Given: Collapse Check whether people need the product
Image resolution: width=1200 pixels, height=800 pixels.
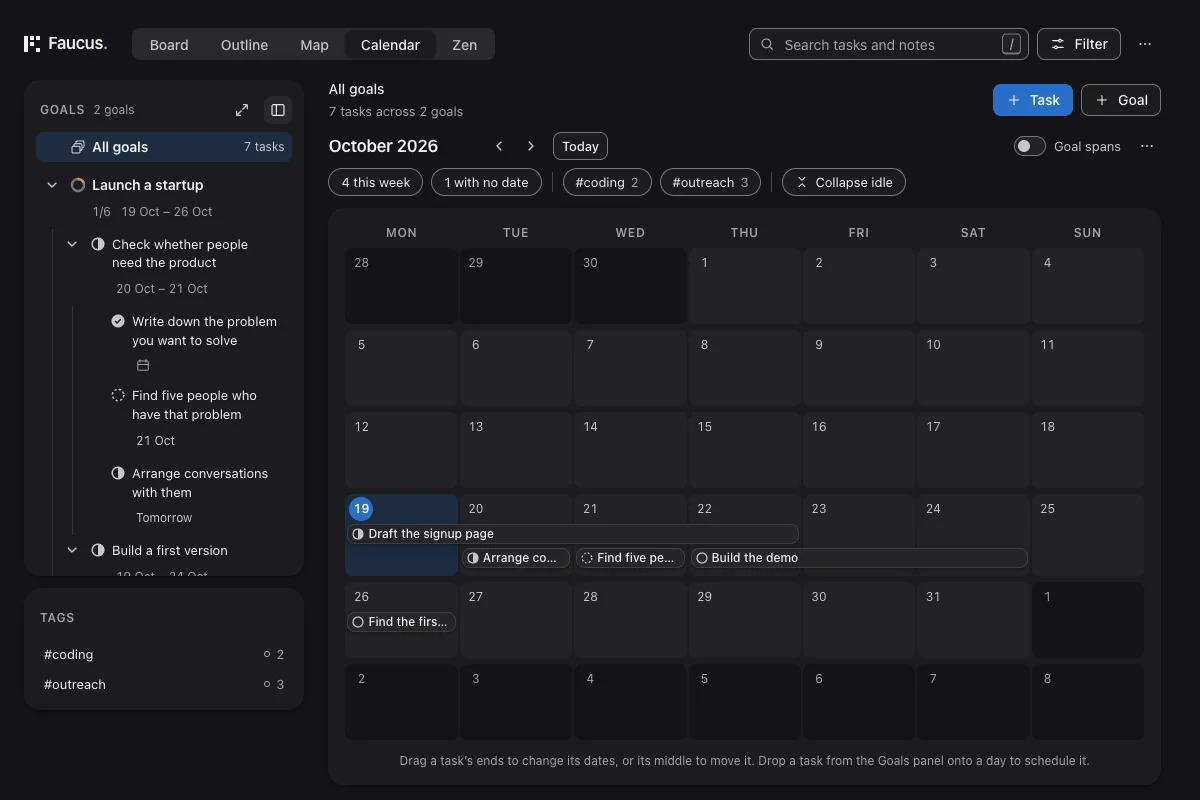Looking at the screenshot, I should [72, 244].
